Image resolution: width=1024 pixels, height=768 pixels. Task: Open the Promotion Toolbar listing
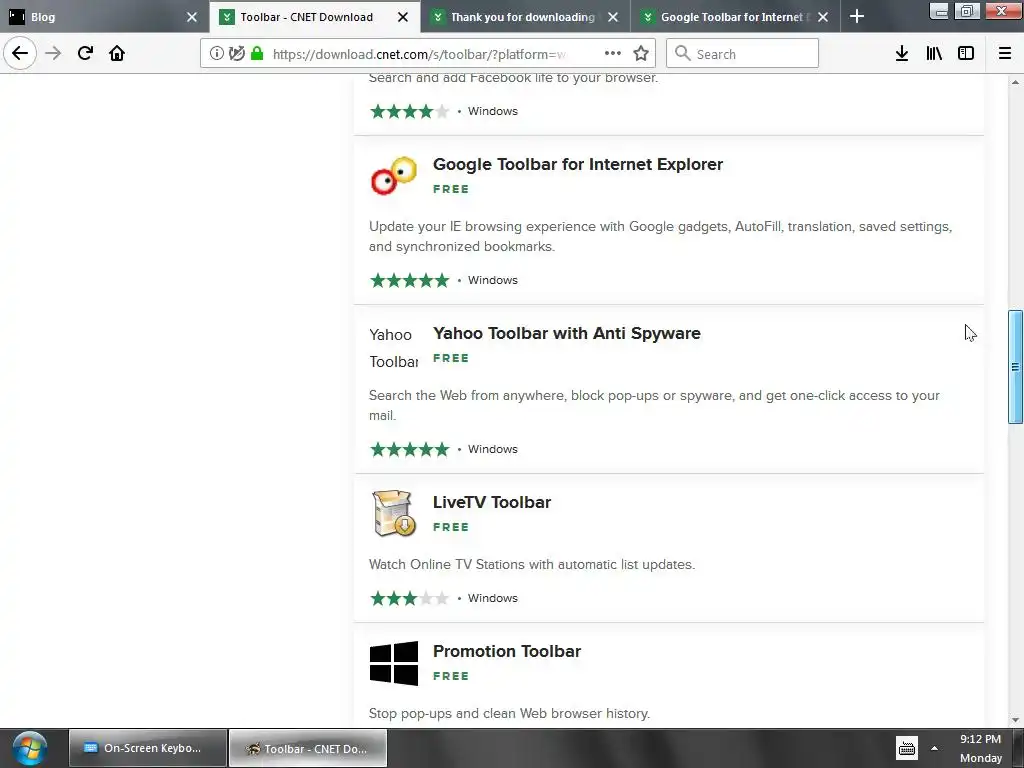point(507,652)
